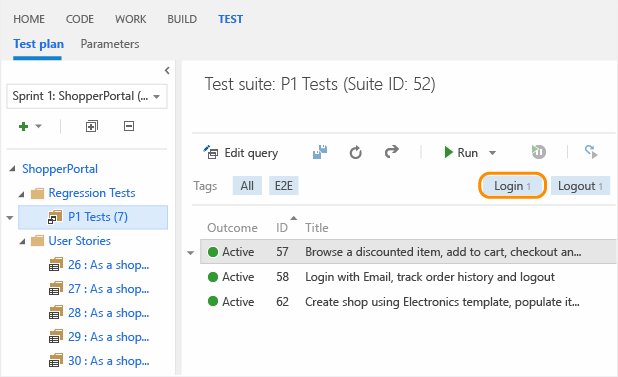Filter by the Logout tag

tap(580, 186)
